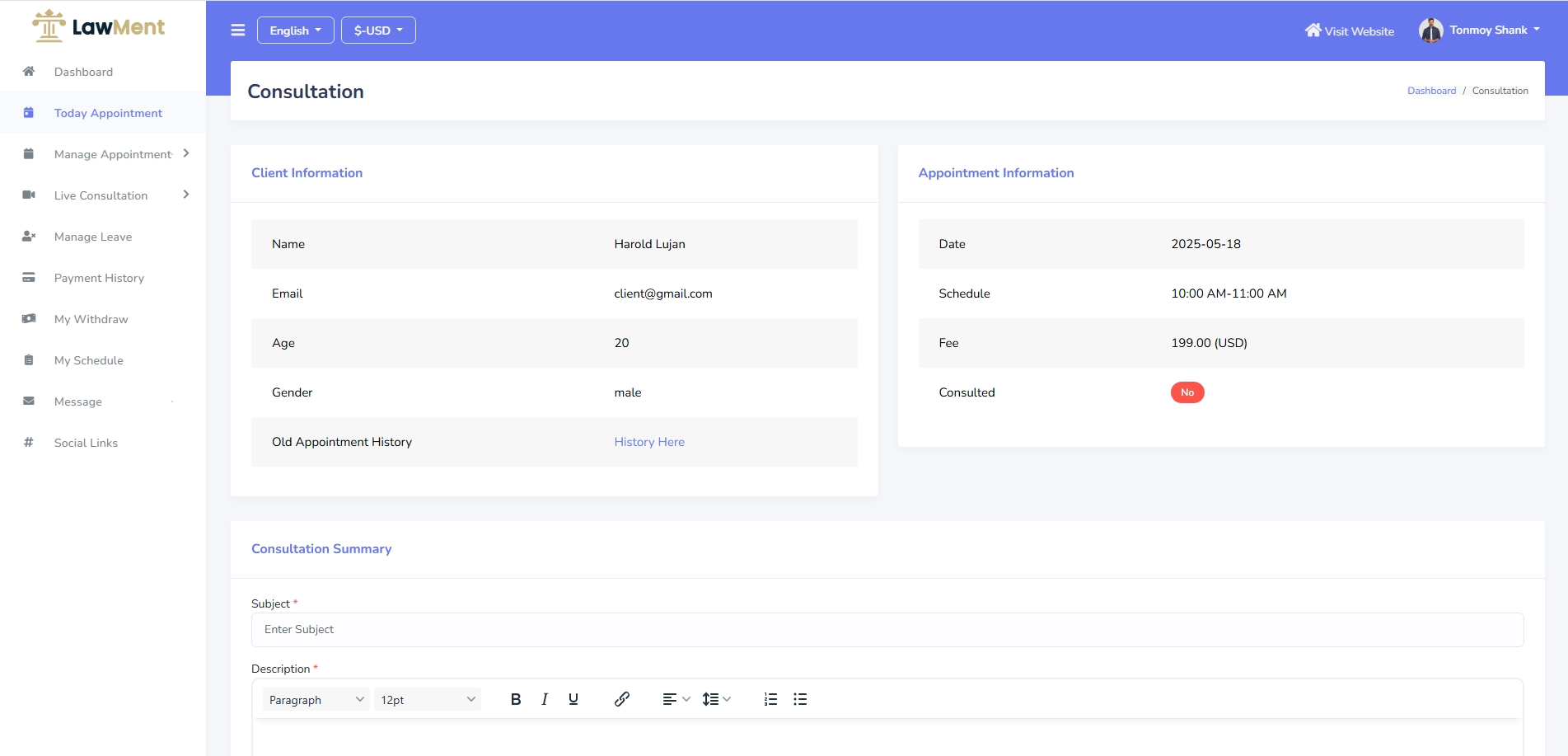Click the Live Consultation video camera icon

pos(29,195)
